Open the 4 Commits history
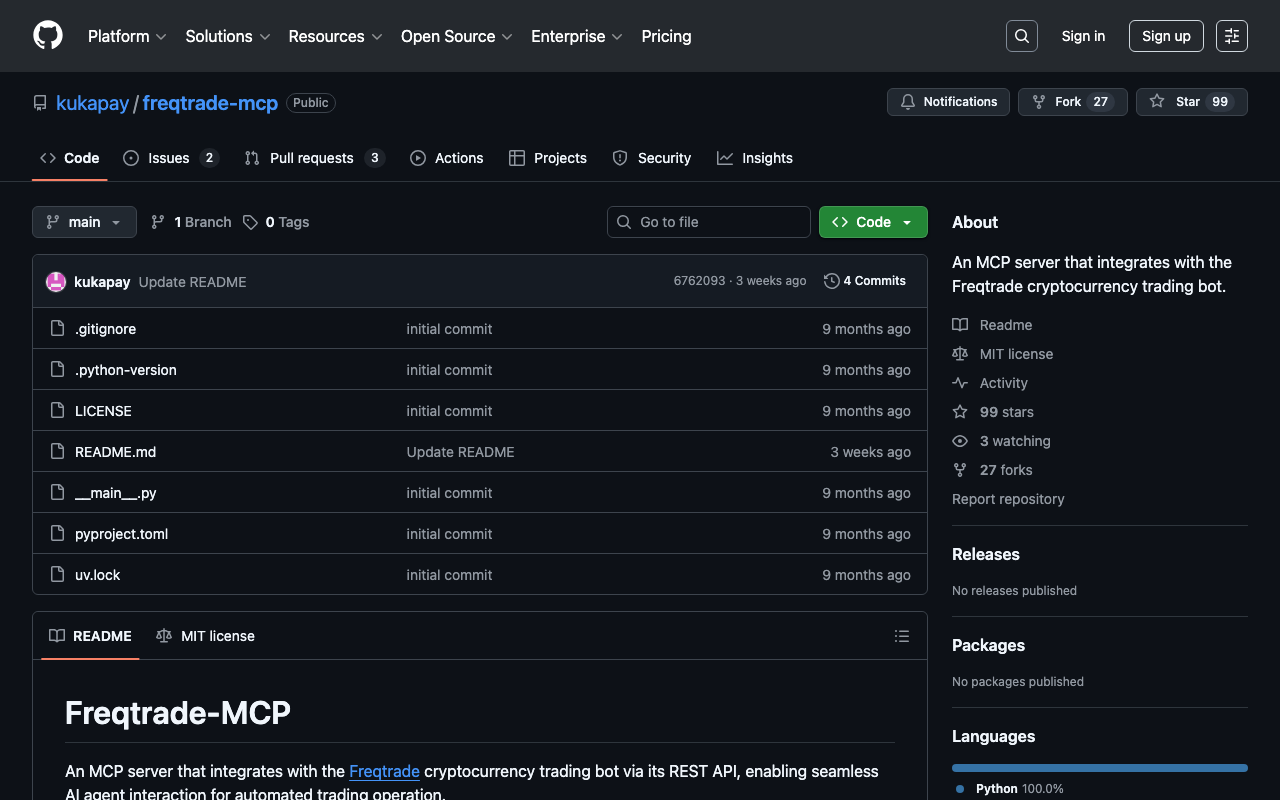This screenshot has width=1280, height=800. coord(865,281)
